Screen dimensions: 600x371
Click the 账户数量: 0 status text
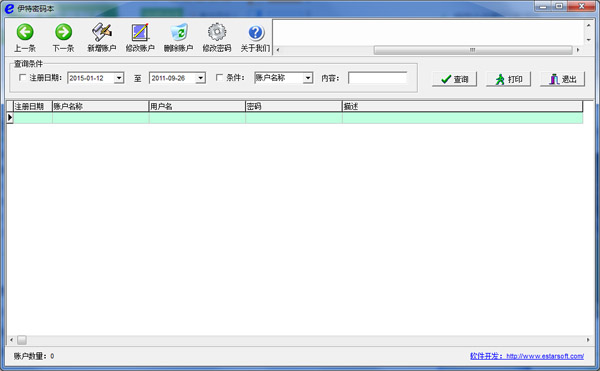(x=34, y=356)
